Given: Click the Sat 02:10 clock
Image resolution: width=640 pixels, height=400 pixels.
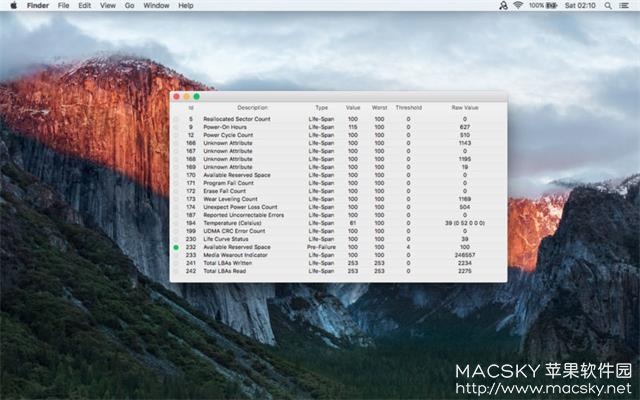Looking at the screenshot, I should [x=580, y=6].
